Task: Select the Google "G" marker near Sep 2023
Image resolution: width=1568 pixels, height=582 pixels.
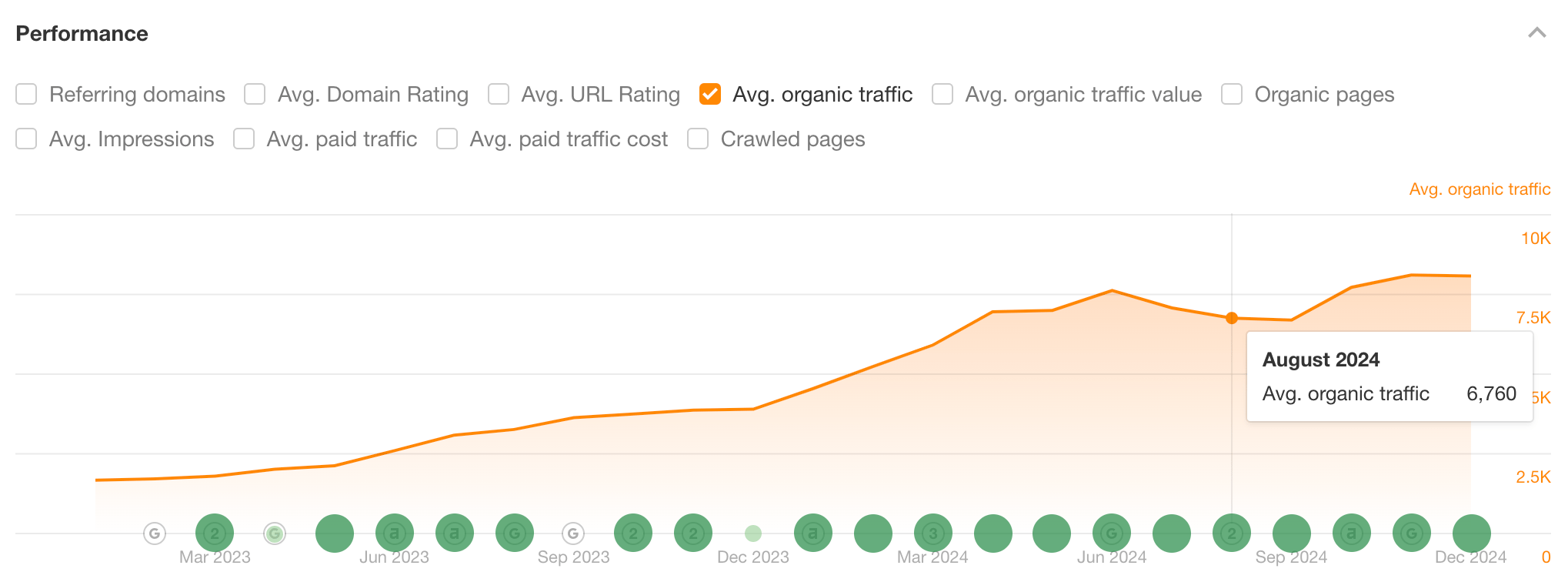Action: (573, 533)
